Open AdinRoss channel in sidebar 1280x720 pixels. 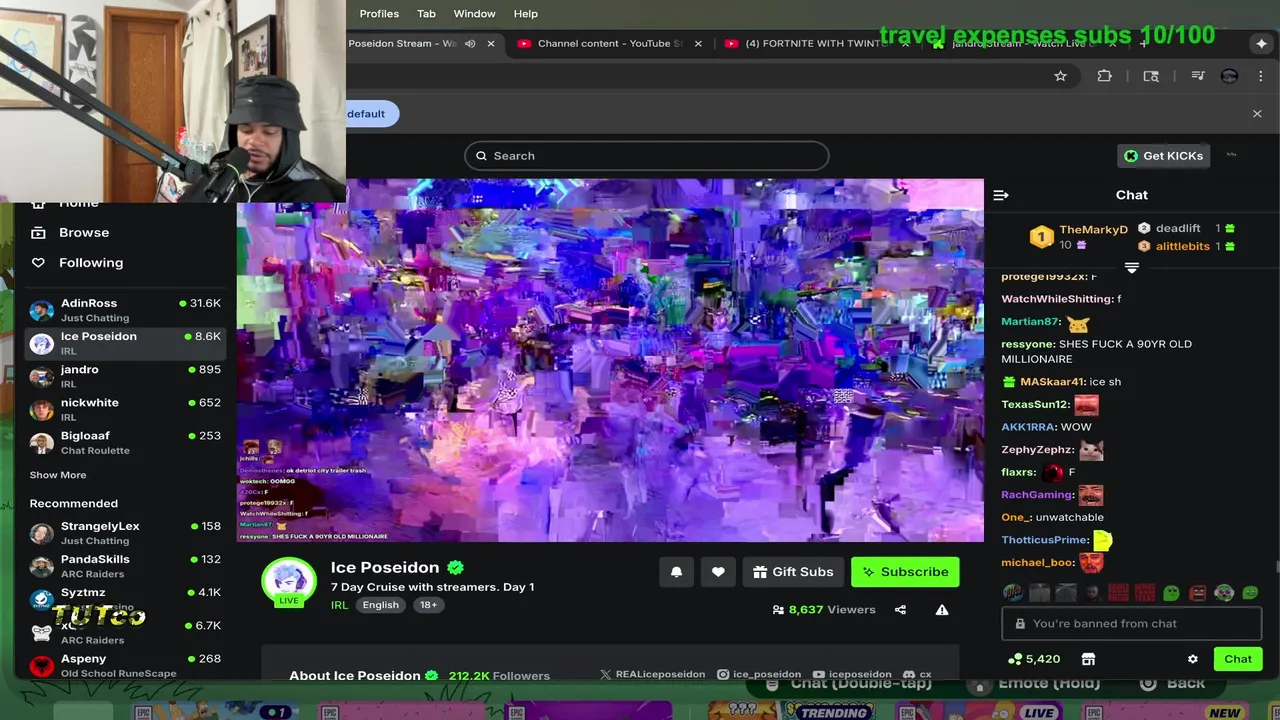coord(125,310)
